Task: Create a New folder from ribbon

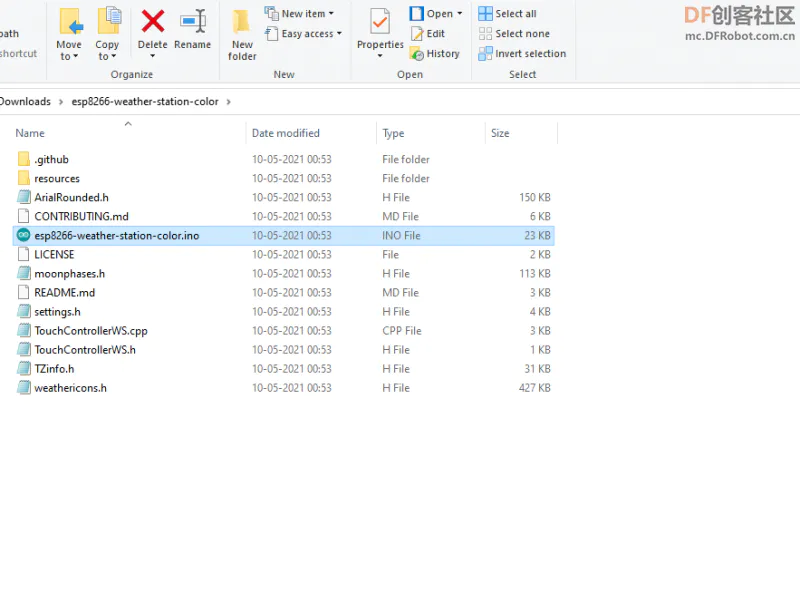Action: 242,35
